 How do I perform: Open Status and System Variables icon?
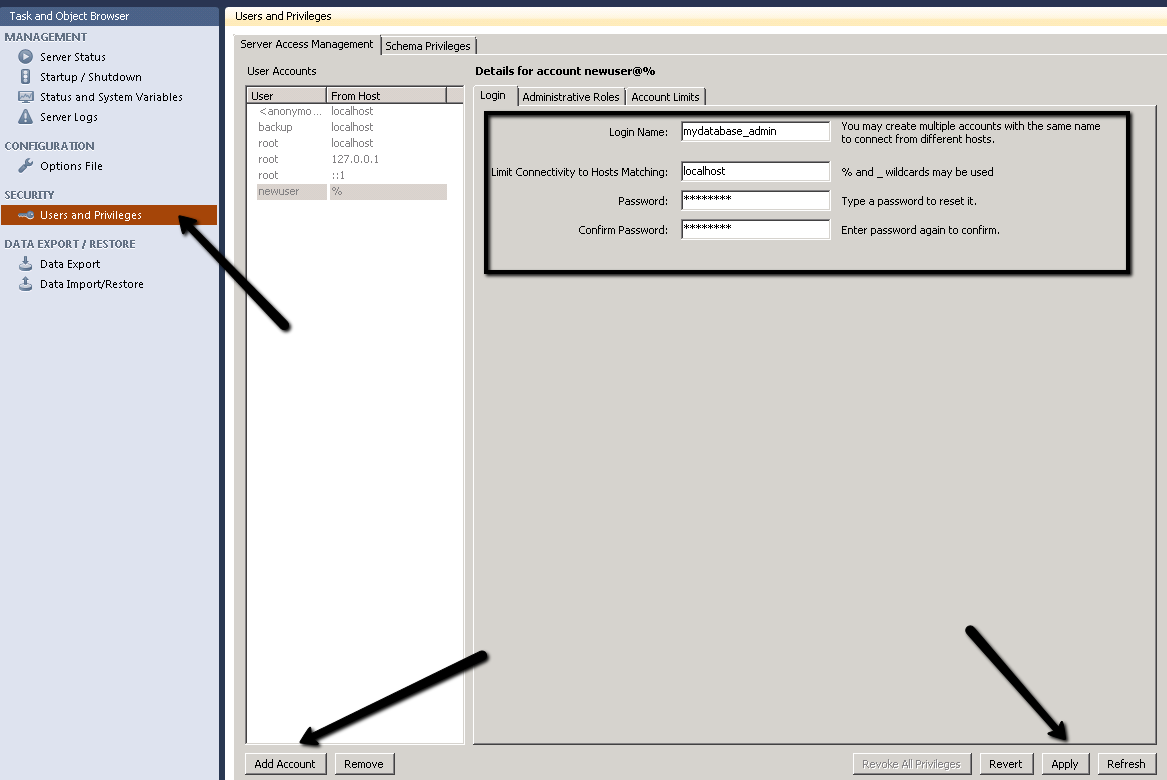(26, 97)
